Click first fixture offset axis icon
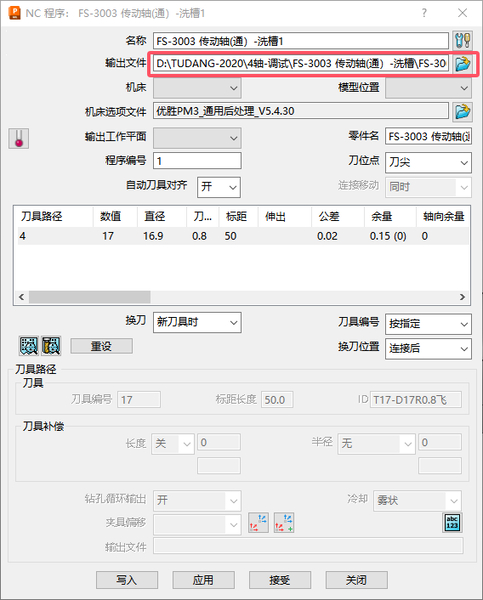This screenshot has width=483, height=600. (258, 523)
